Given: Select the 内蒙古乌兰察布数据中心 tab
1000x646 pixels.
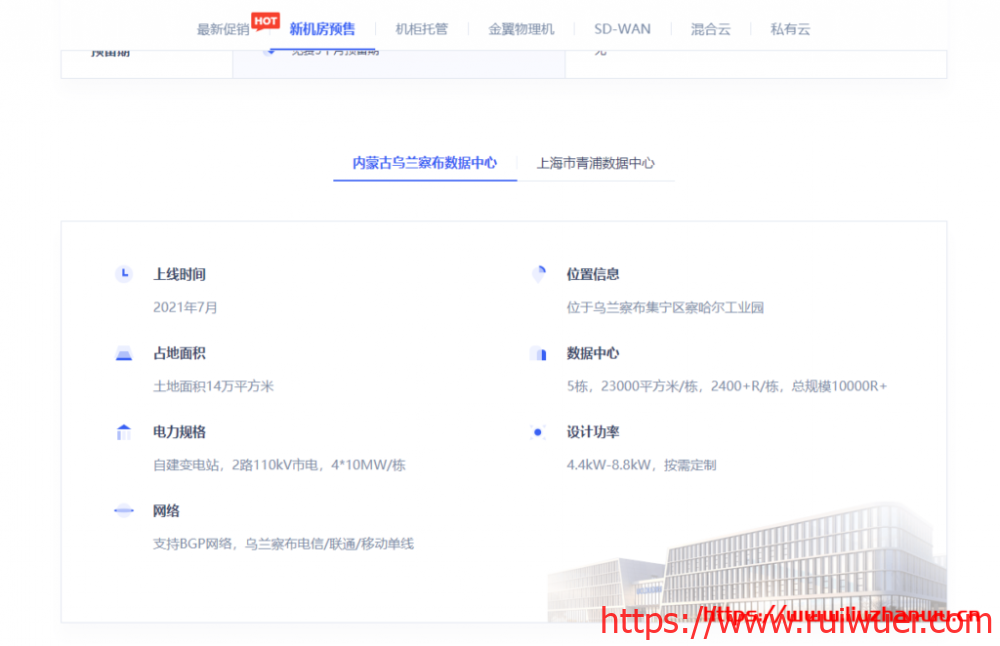Looking at the screenshot, I should (424, 163).
